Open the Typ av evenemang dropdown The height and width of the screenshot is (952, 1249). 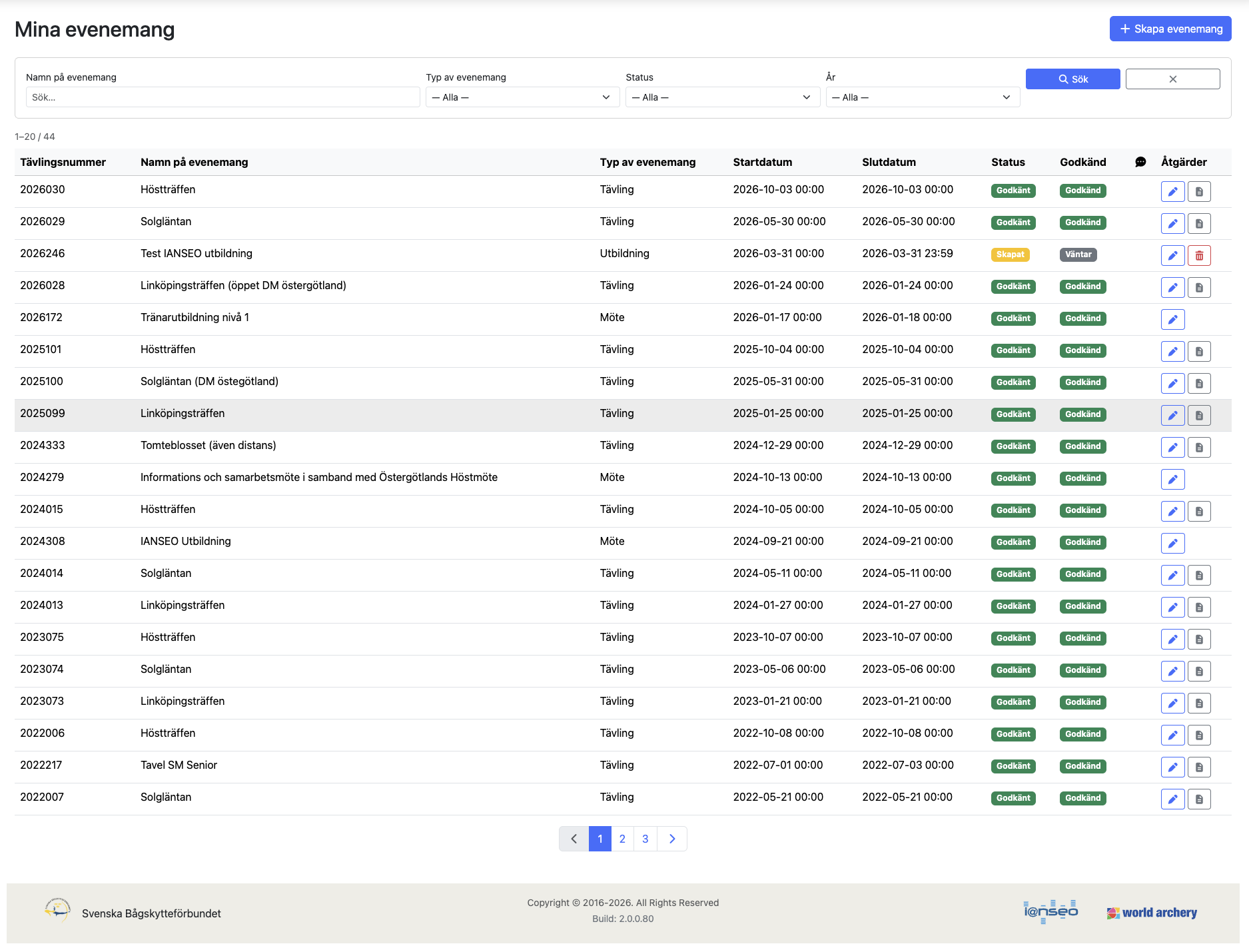[522, 97]
